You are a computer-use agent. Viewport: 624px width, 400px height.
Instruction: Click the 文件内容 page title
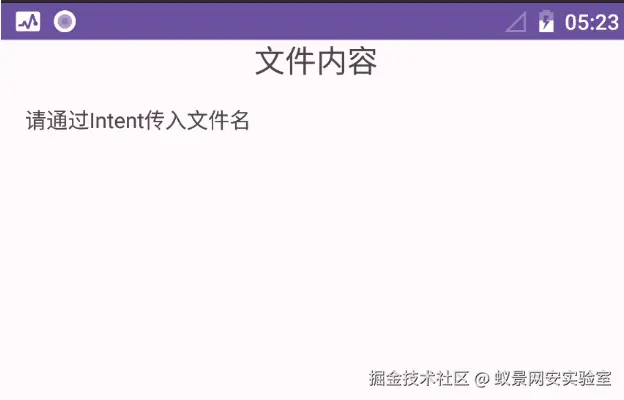316,62
